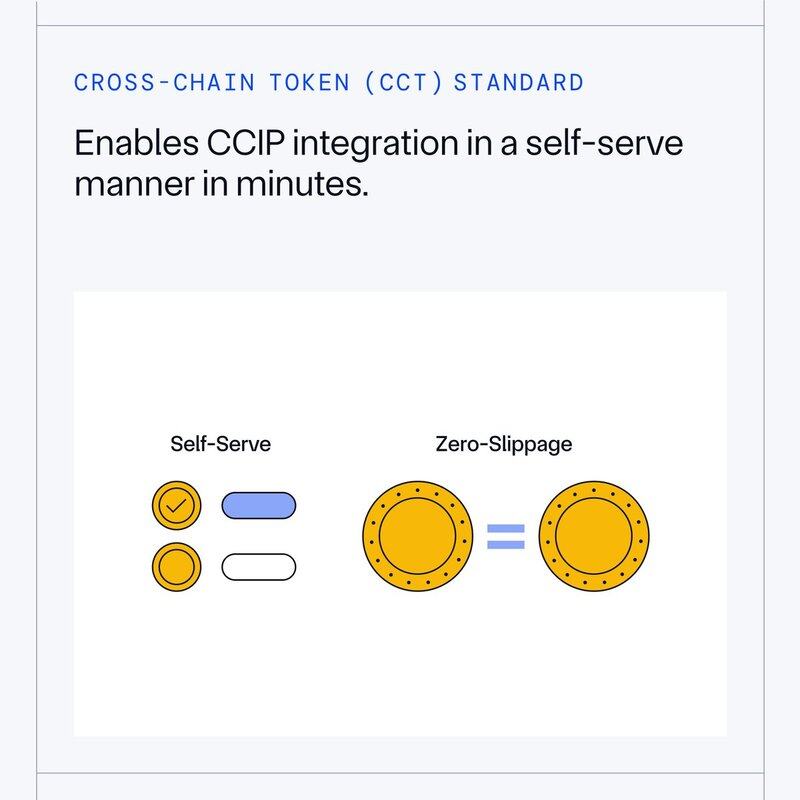This screenshot has width=800, height=800.
Task: Toggle the blue filled pill shape
Action: pos(258,507)
